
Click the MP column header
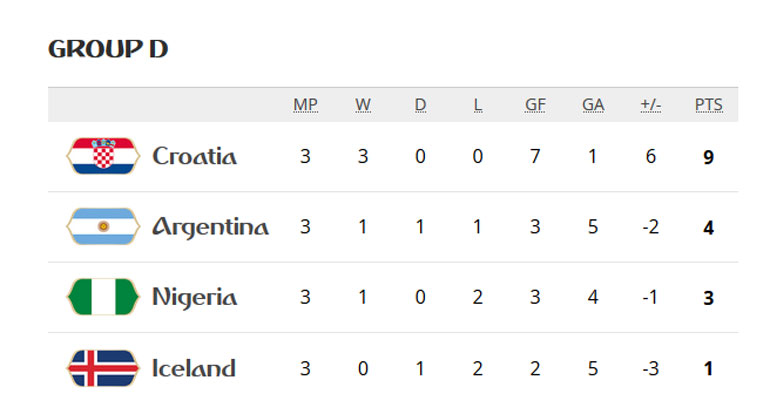click(305, 104)
